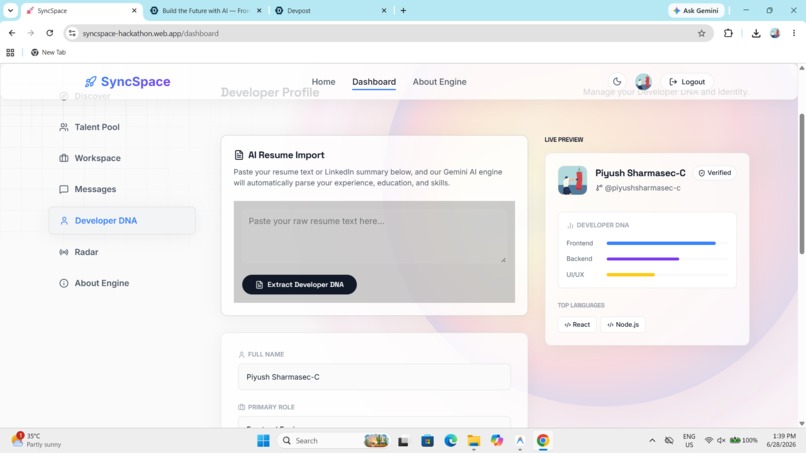Click the sidebar About Engine info icon

pyautogui.click(x=64, y=283)
